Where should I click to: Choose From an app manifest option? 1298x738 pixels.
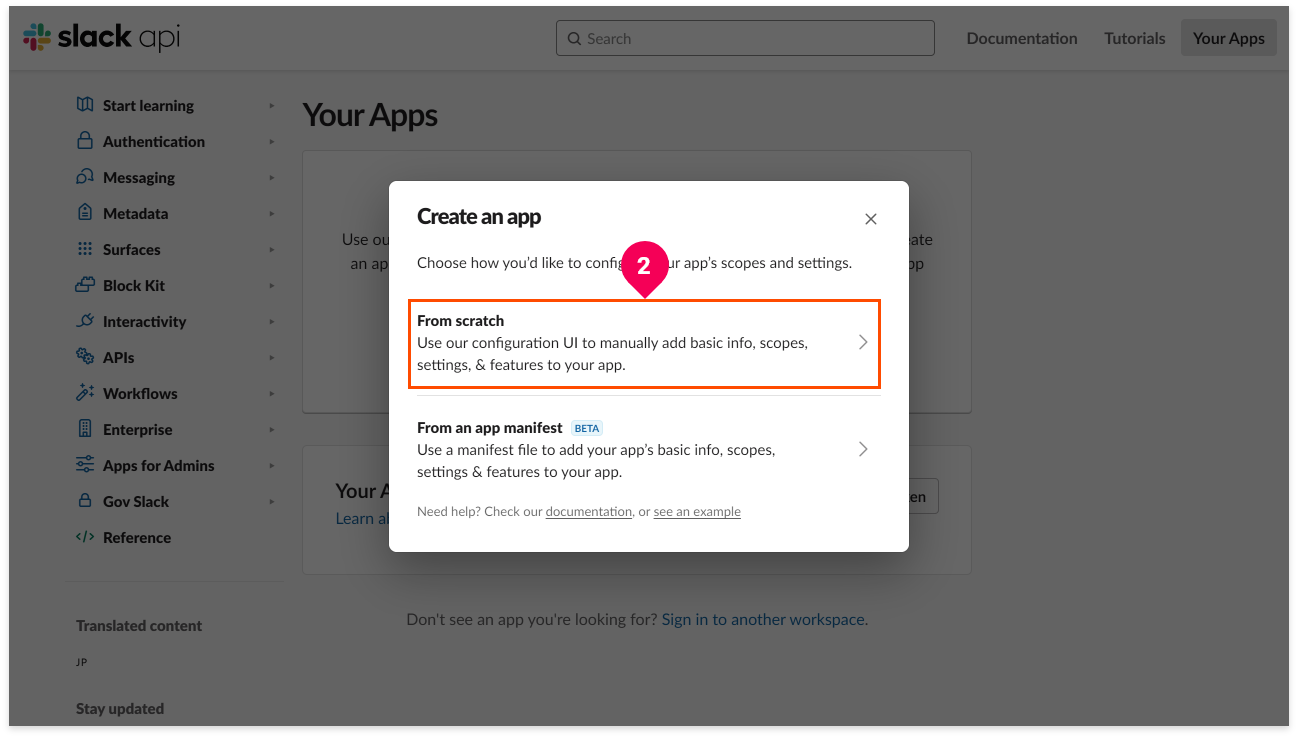coord(644,450)
